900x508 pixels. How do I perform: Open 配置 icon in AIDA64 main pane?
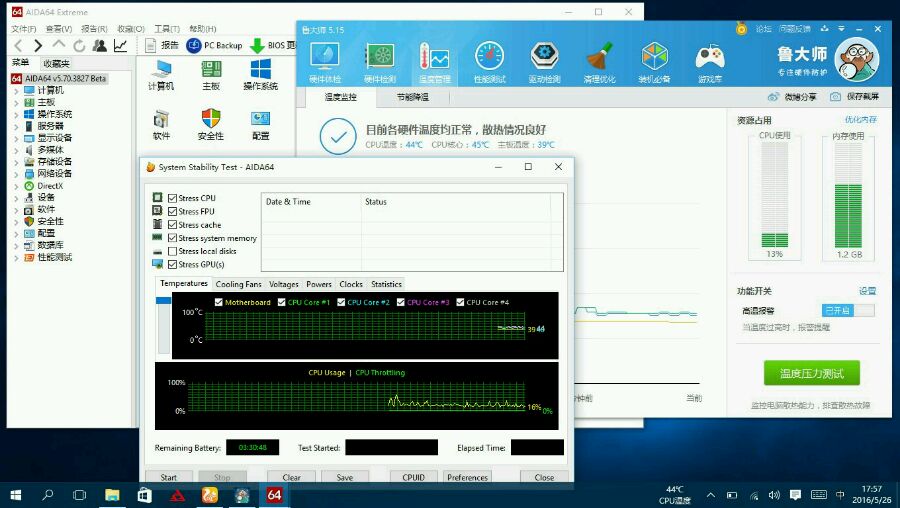click(x=261, y=125)
